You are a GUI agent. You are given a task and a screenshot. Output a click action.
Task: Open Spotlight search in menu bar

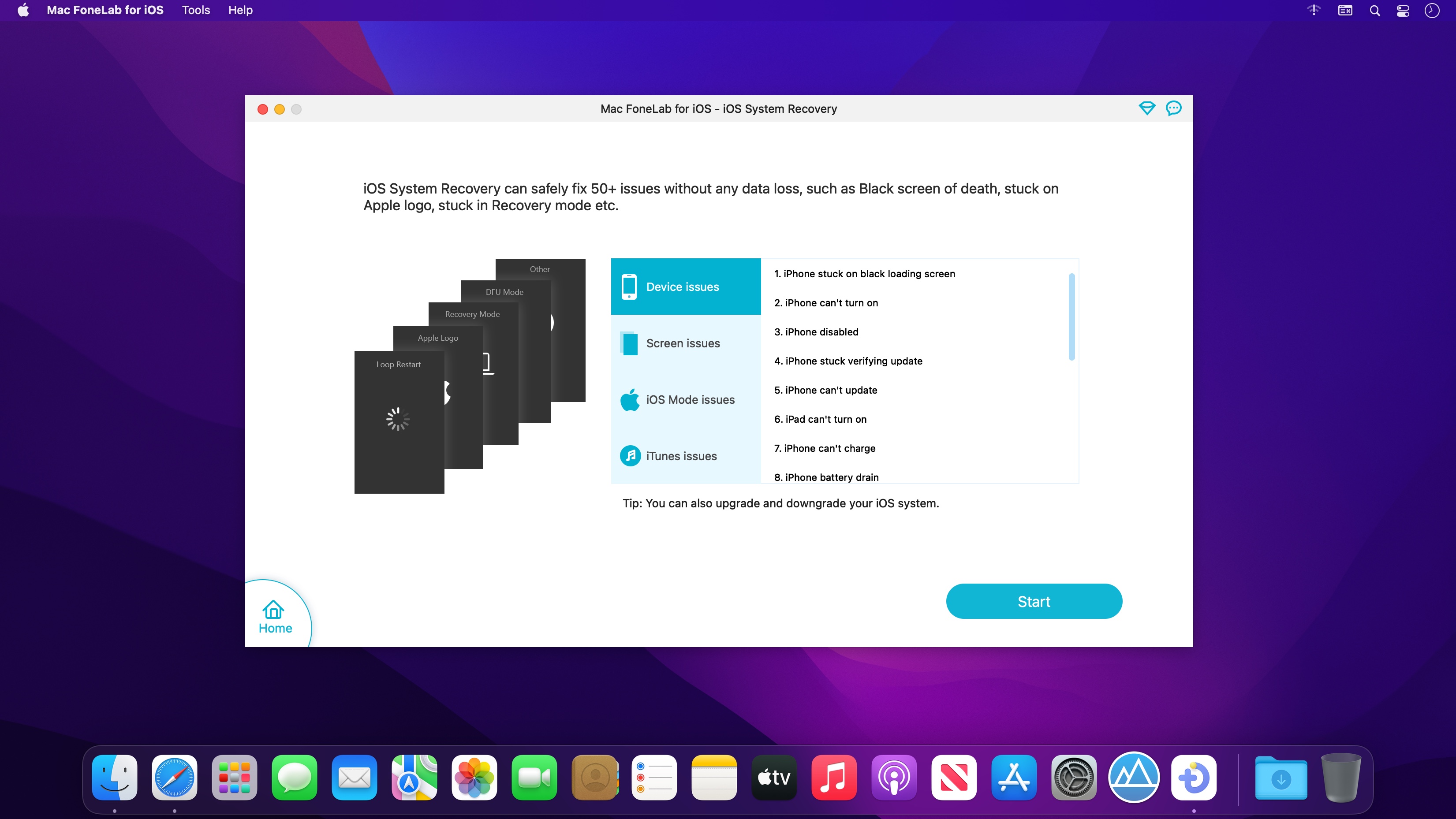coord(1374,10)
